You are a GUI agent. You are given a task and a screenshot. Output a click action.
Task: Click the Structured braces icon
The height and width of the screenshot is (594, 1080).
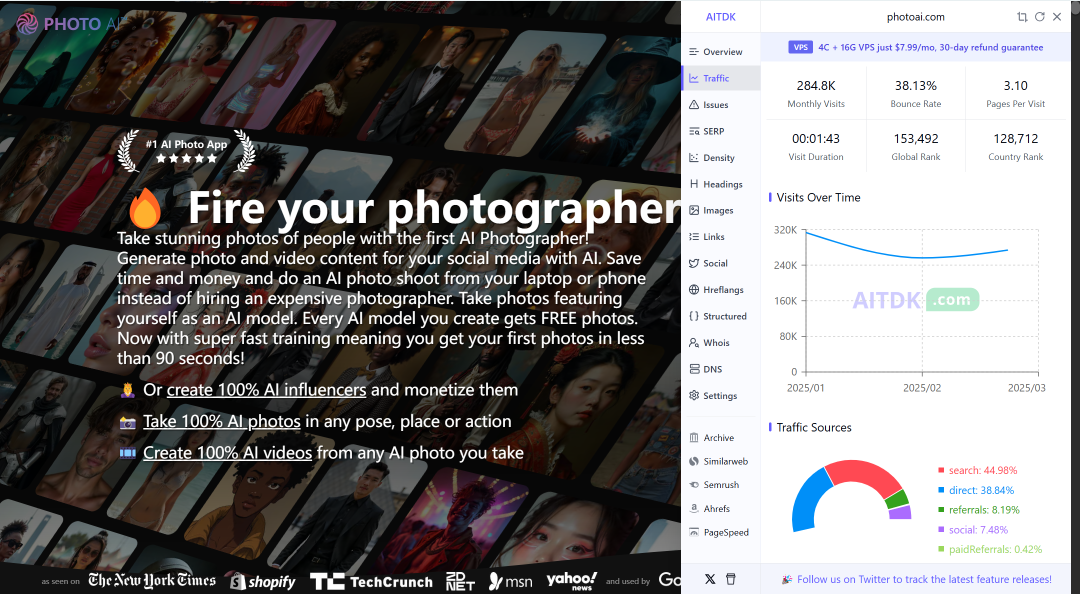(694, 316)
